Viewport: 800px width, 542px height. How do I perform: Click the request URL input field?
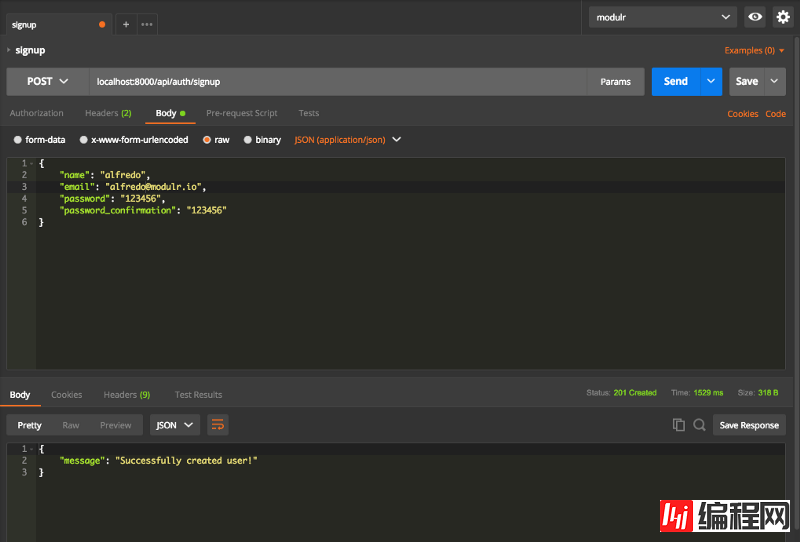pyautogui.click(x=338, y=82)
